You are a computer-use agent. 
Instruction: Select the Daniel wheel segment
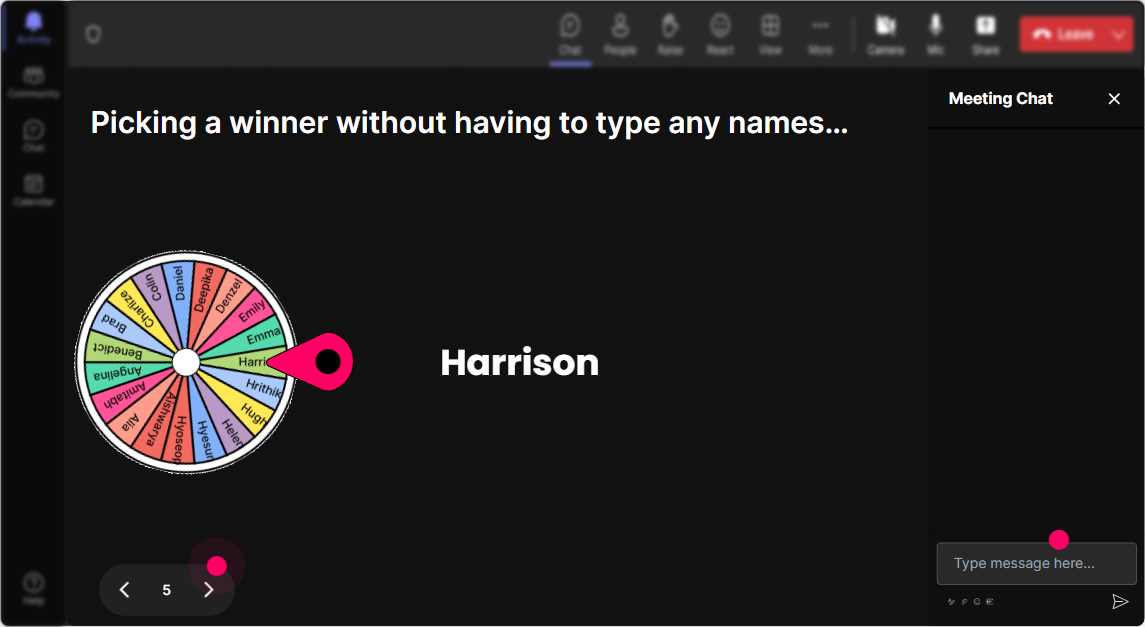tap(178, 285)
